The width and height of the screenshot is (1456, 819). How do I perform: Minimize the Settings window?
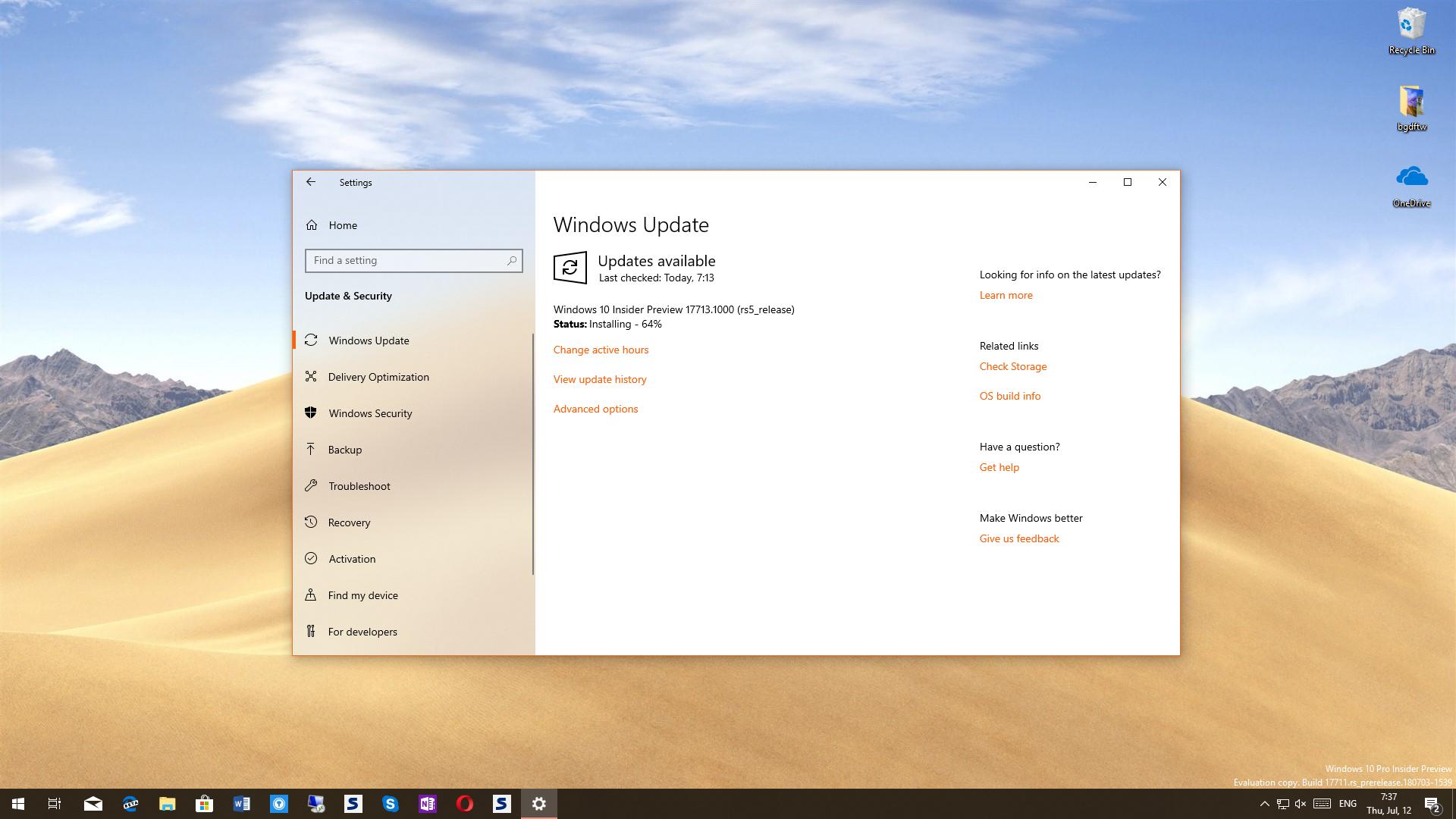tap(1093, 182)
